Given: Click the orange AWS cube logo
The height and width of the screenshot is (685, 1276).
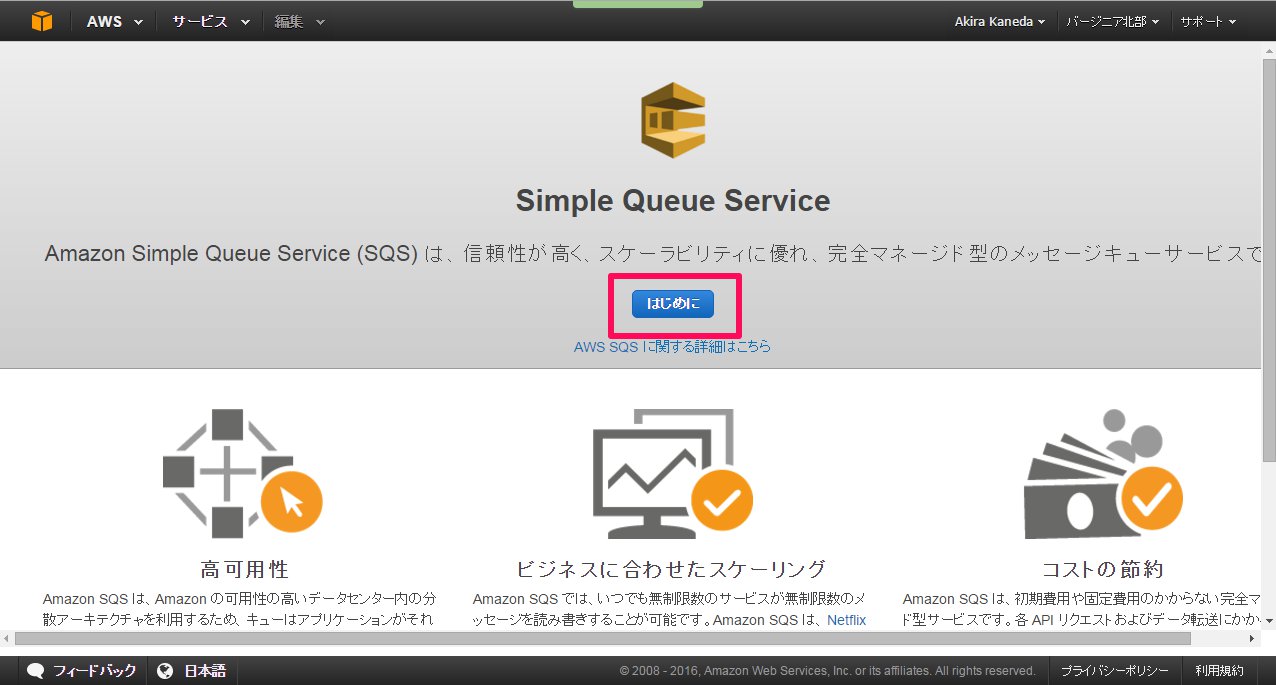Looking at the screenshot, I should 41,21.
